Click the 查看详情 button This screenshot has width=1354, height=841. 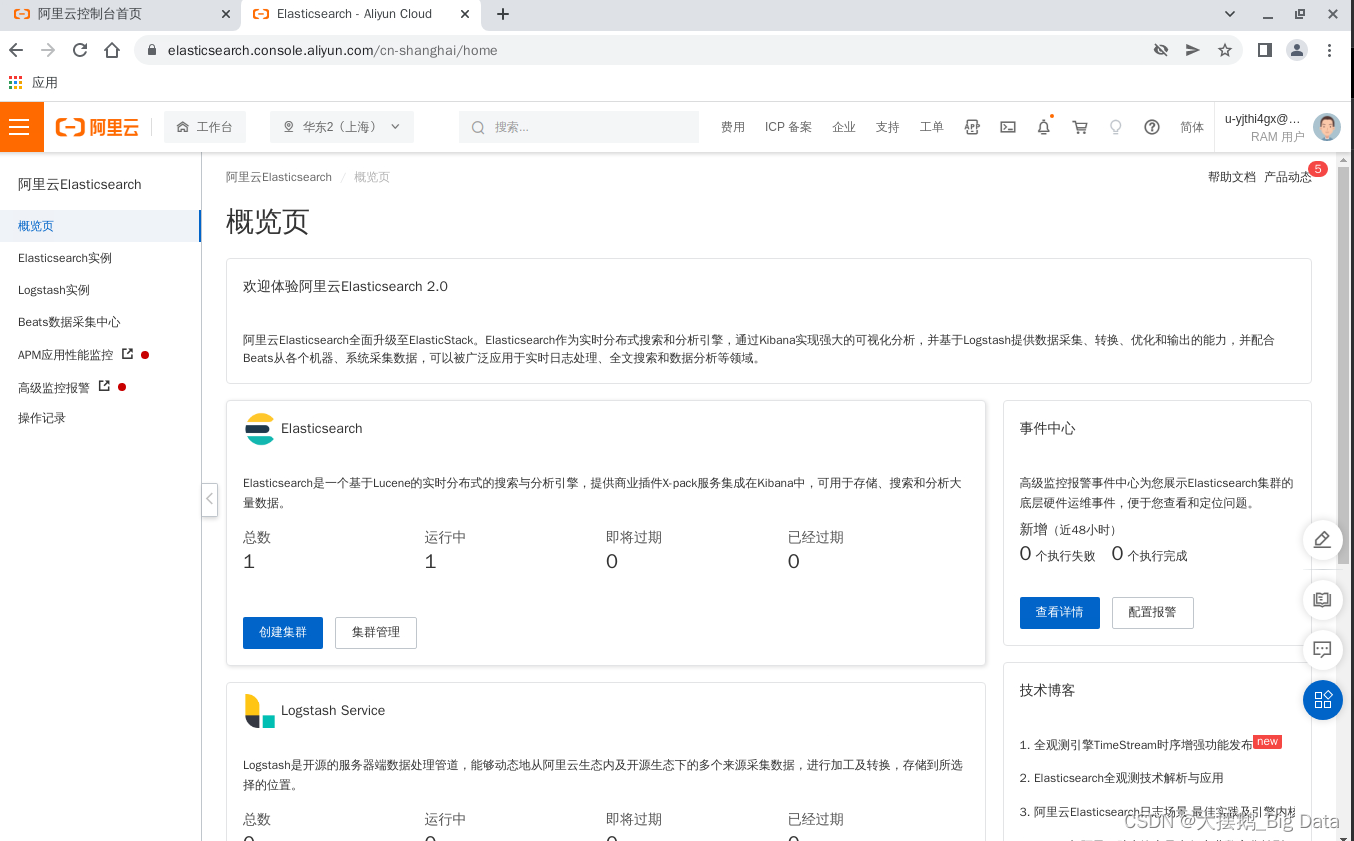click(1059, 612)
